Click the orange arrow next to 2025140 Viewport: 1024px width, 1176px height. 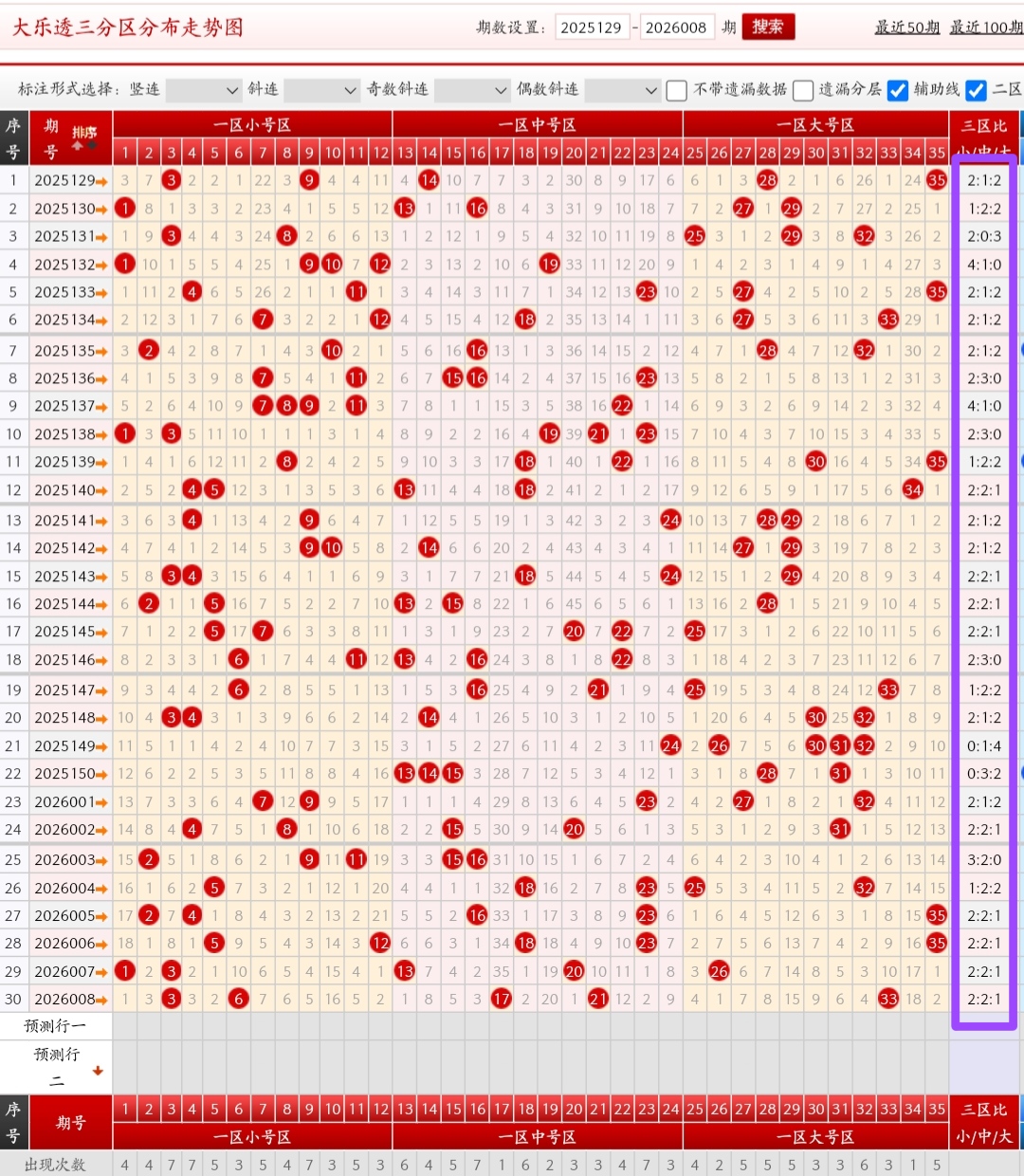(x=101, y=490)
